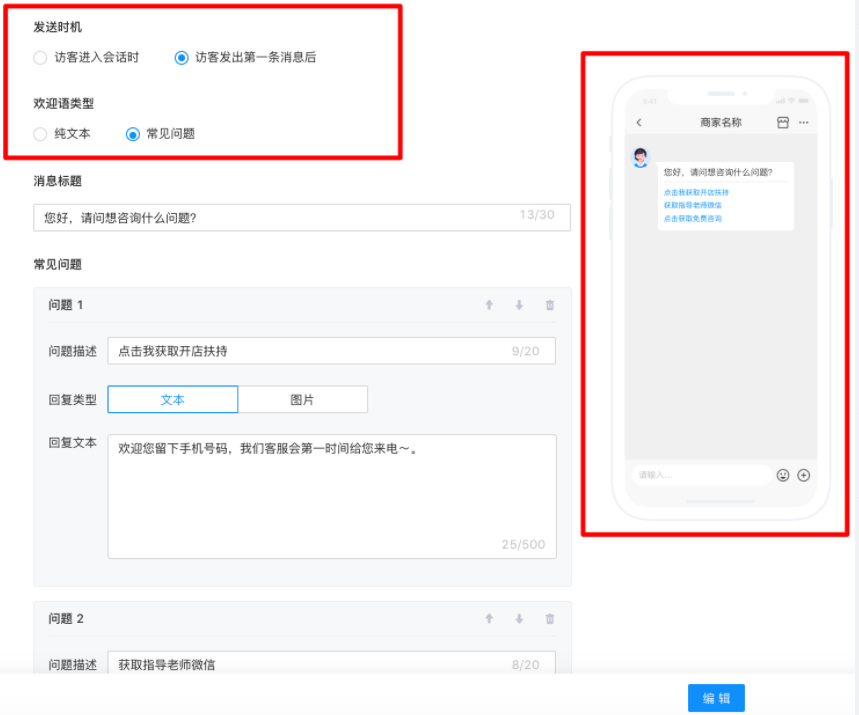
Task: Select 访客进入会话时 radio option
Action: pyautogui.click(x=41, y=58)
